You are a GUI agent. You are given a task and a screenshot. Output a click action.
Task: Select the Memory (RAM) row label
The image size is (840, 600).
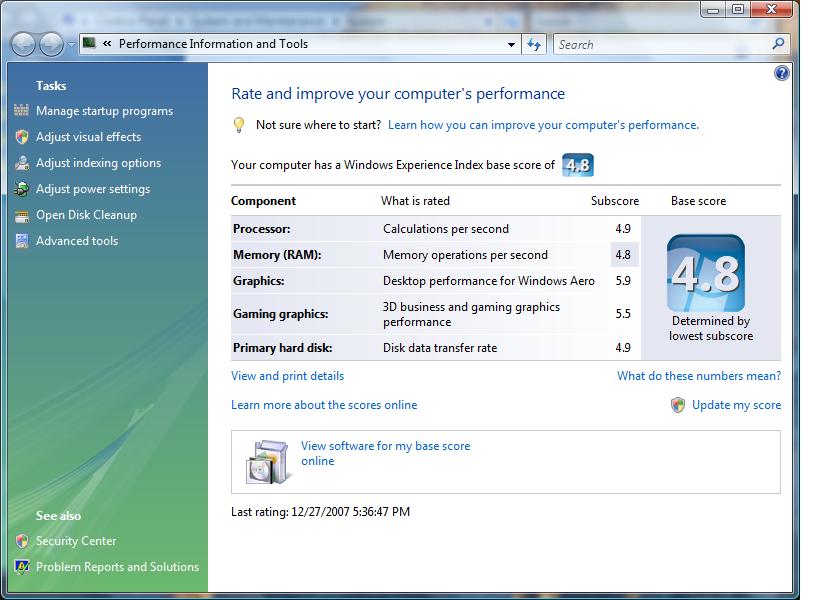coord(277,255)
